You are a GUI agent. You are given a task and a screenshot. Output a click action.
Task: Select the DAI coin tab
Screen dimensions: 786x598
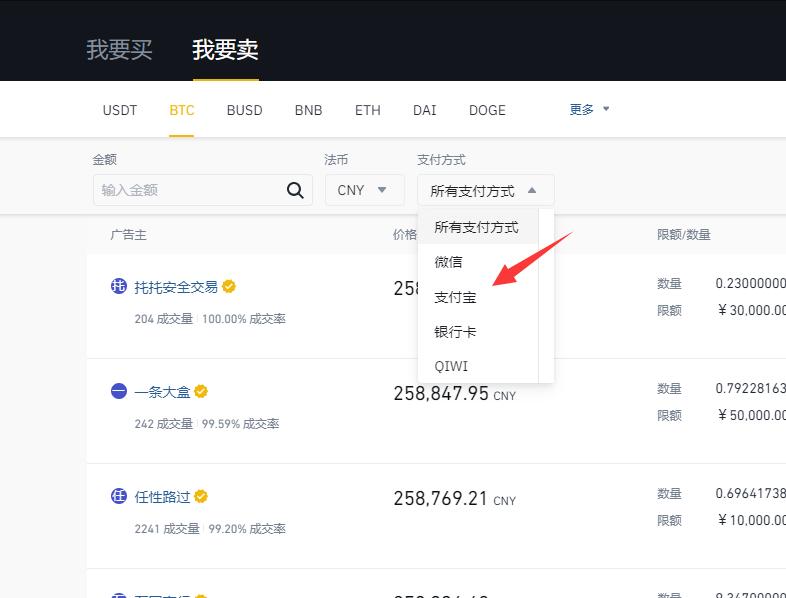click(425, 110)
